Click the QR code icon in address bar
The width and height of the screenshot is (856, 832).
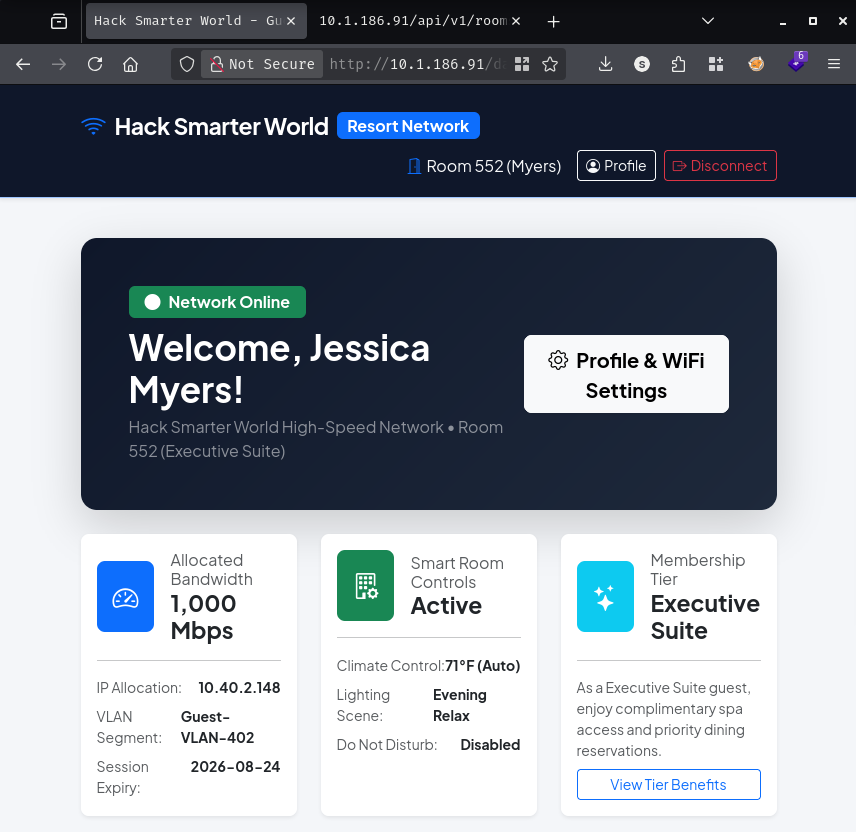point(522,64)
